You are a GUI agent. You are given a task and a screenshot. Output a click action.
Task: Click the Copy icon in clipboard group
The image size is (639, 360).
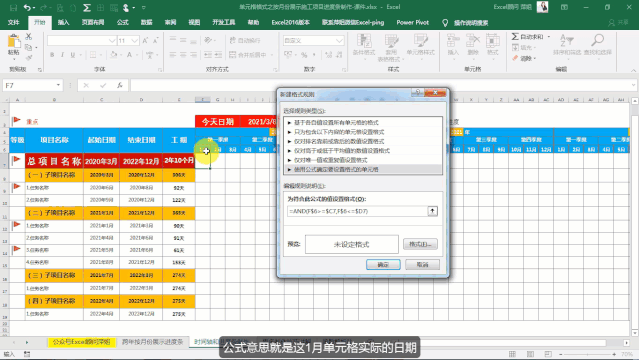(29, 47)
